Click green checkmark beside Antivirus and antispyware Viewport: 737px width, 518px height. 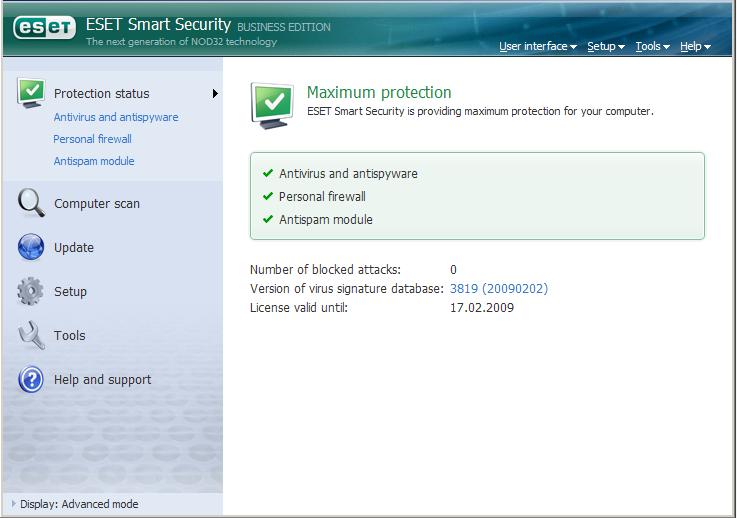point(268,173)
